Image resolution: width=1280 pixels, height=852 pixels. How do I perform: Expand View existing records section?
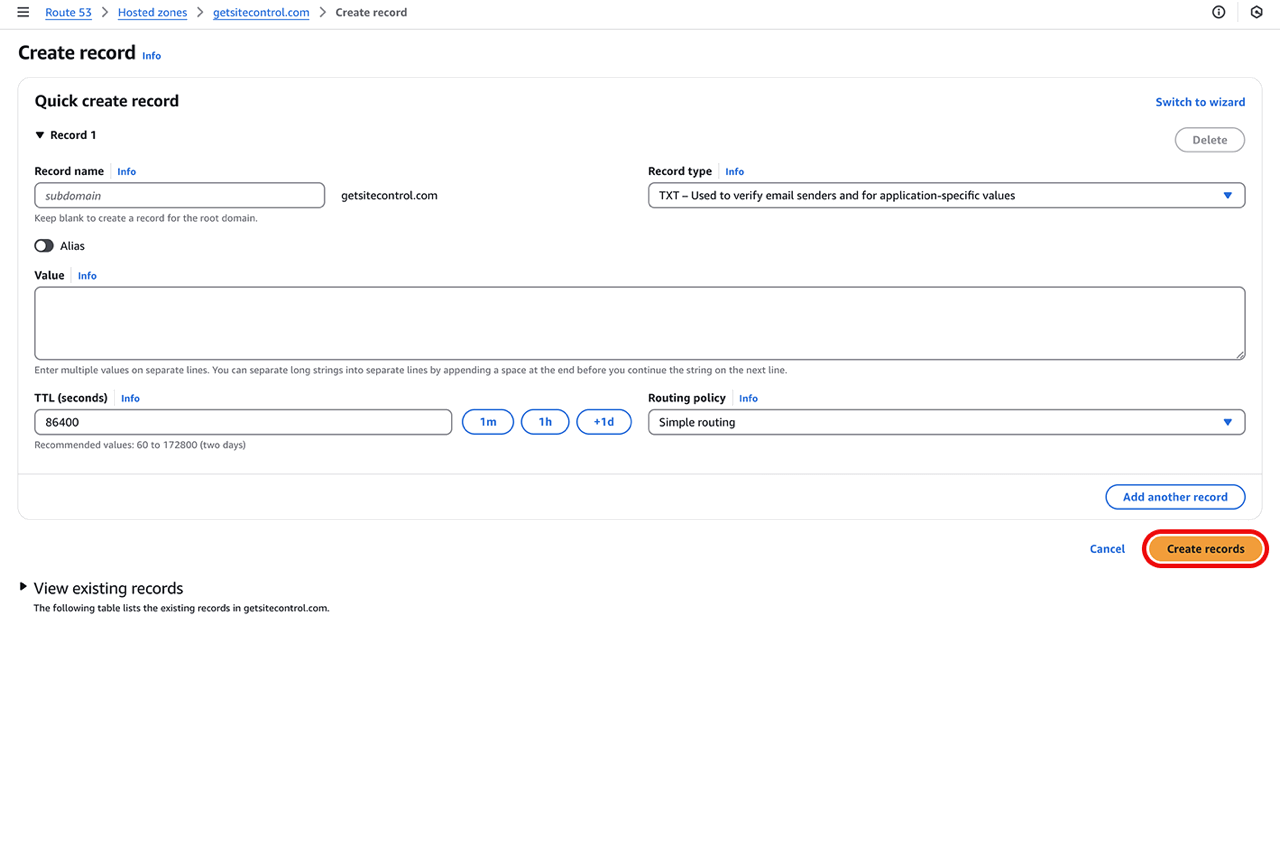pyautogui.click(x=24, y=588)
